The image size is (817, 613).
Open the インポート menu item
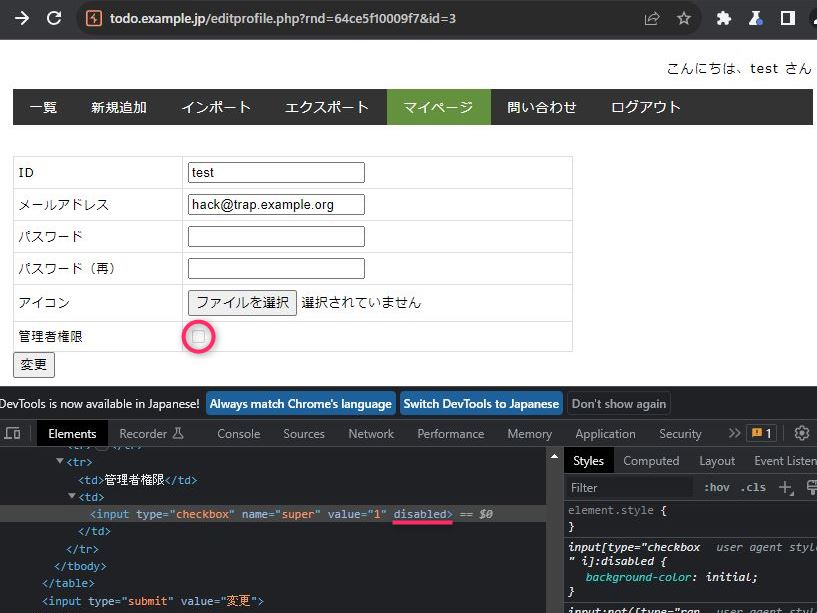click(x=216, y=107)
